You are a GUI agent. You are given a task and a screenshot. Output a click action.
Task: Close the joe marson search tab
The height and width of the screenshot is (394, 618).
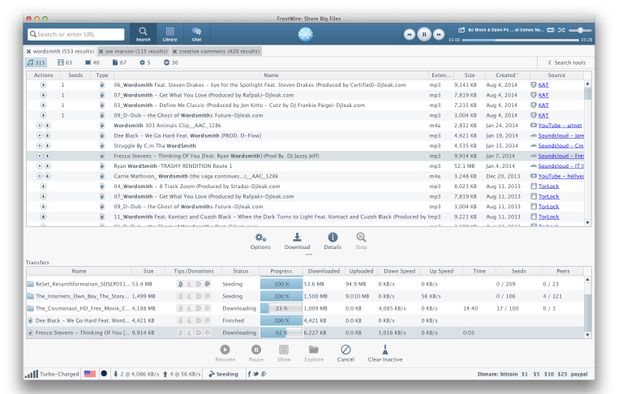(101, 51)
